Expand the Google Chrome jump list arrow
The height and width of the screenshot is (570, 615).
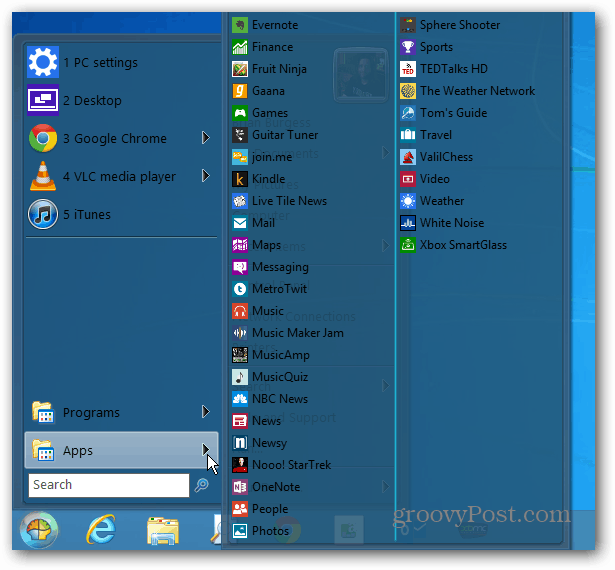206,138
